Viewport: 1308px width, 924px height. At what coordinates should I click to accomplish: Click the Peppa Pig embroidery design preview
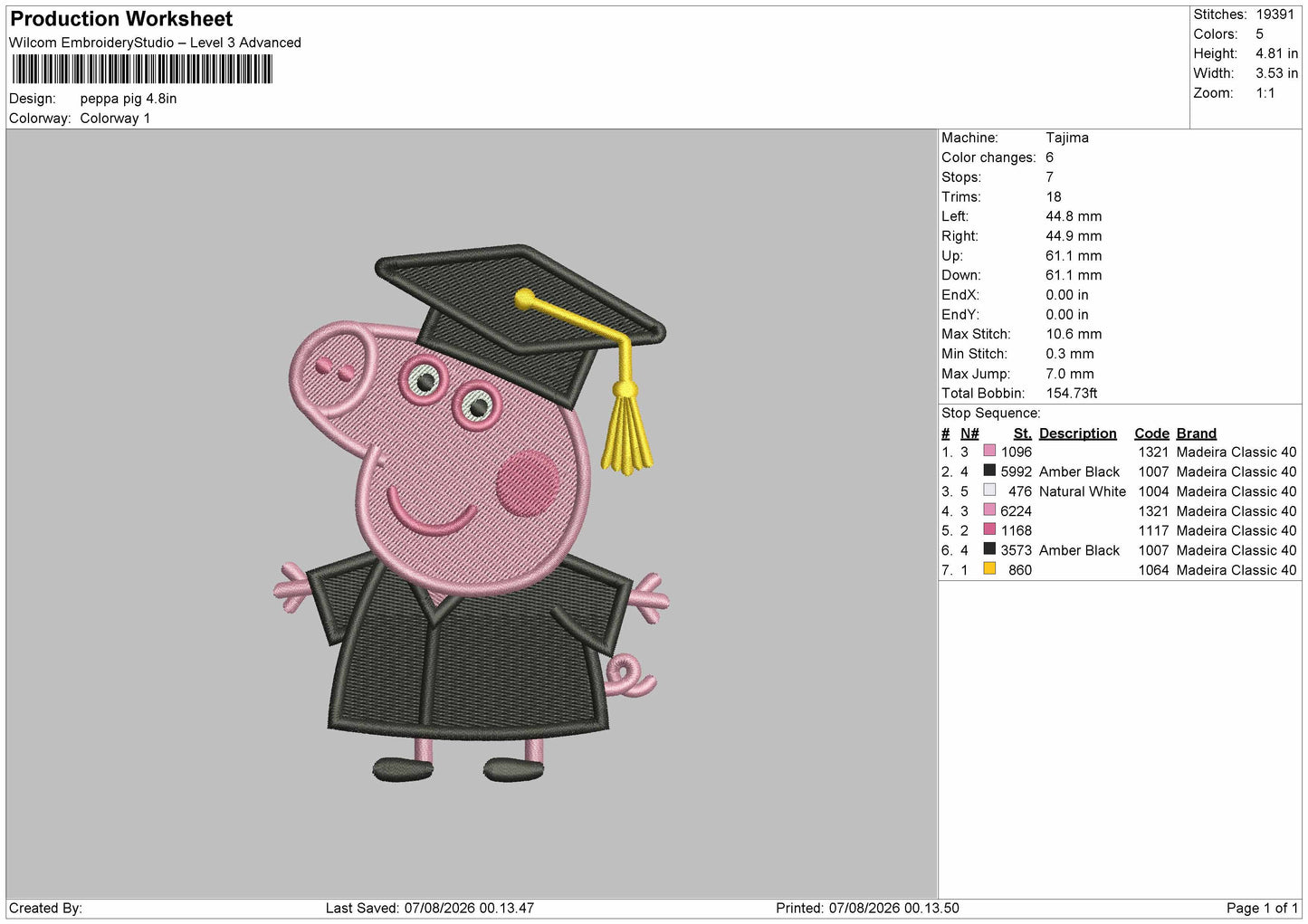point(471,514)
